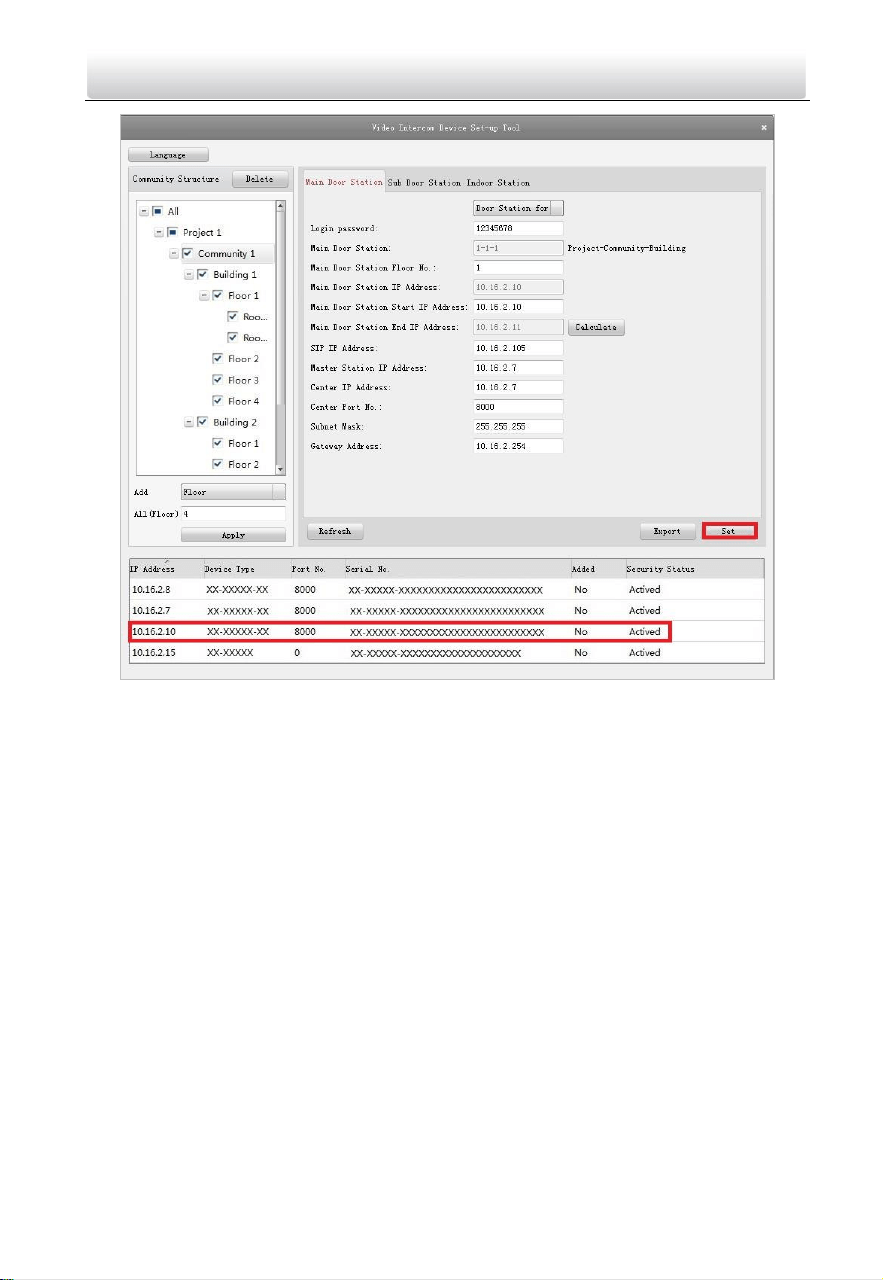
Task: Focus Master Station IP Address field
Action: coord(518,367)
